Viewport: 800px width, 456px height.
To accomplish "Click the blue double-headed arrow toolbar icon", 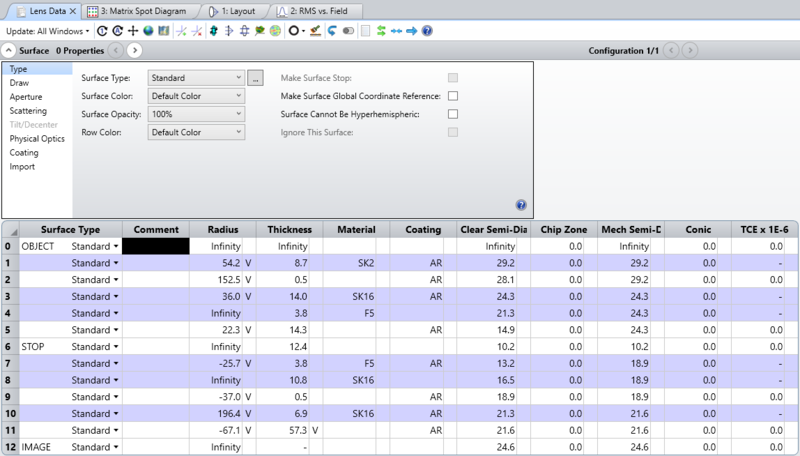I will tap(396, 31).
